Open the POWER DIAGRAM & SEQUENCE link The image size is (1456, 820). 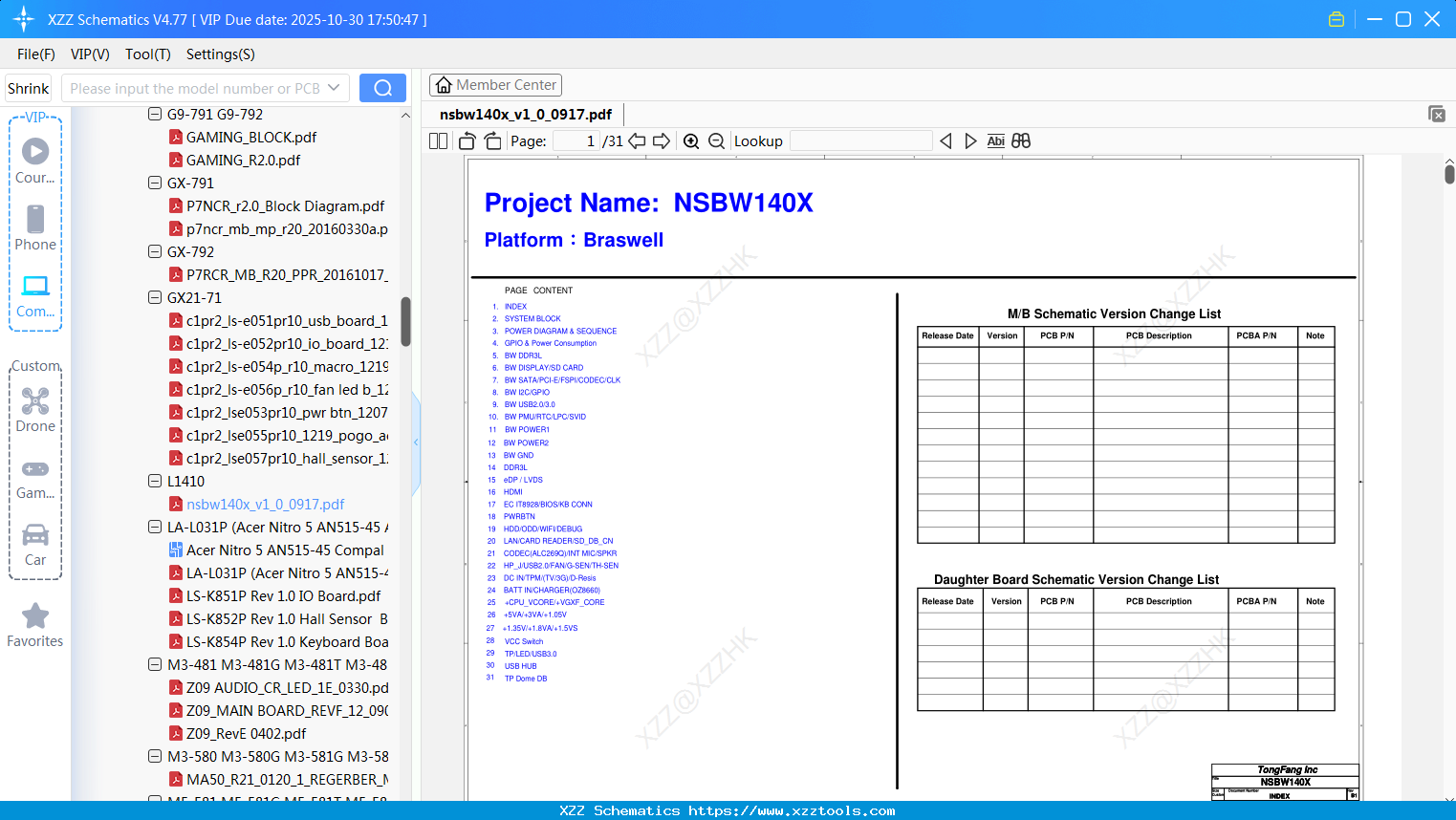560,332
